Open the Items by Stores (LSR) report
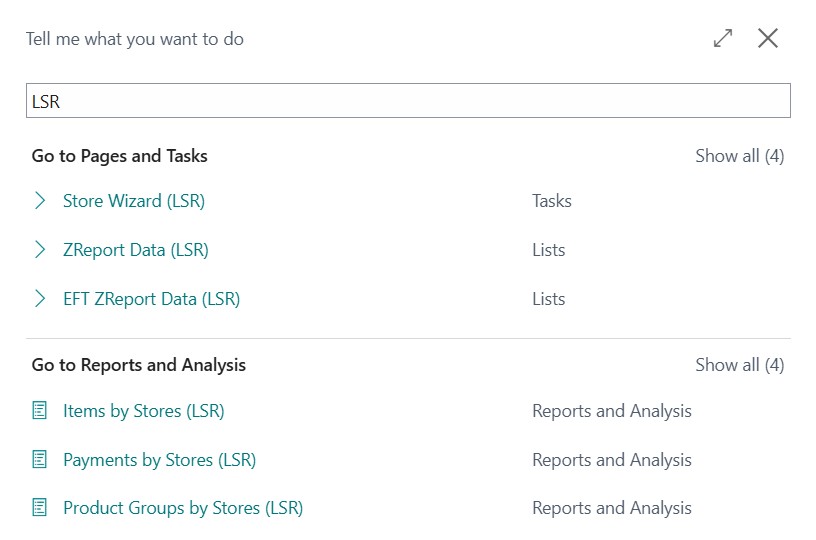Image resolution: width=816 pixels, height=540 pixels. click(x=144, y=411)
